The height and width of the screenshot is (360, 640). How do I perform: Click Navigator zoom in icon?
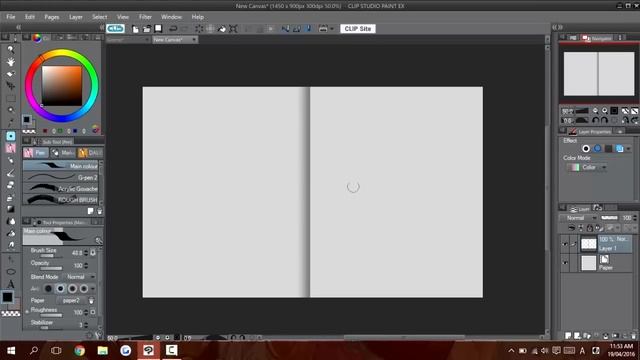(x=604, y=111)
